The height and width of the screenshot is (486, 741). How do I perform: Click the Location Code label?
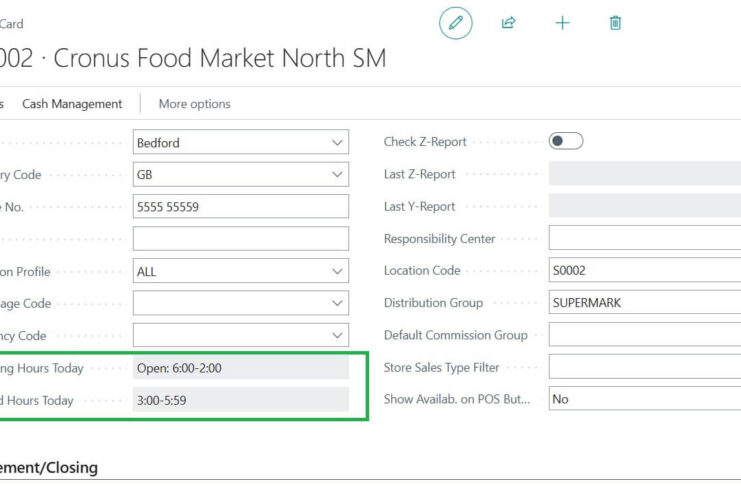[x=422, y=270]
